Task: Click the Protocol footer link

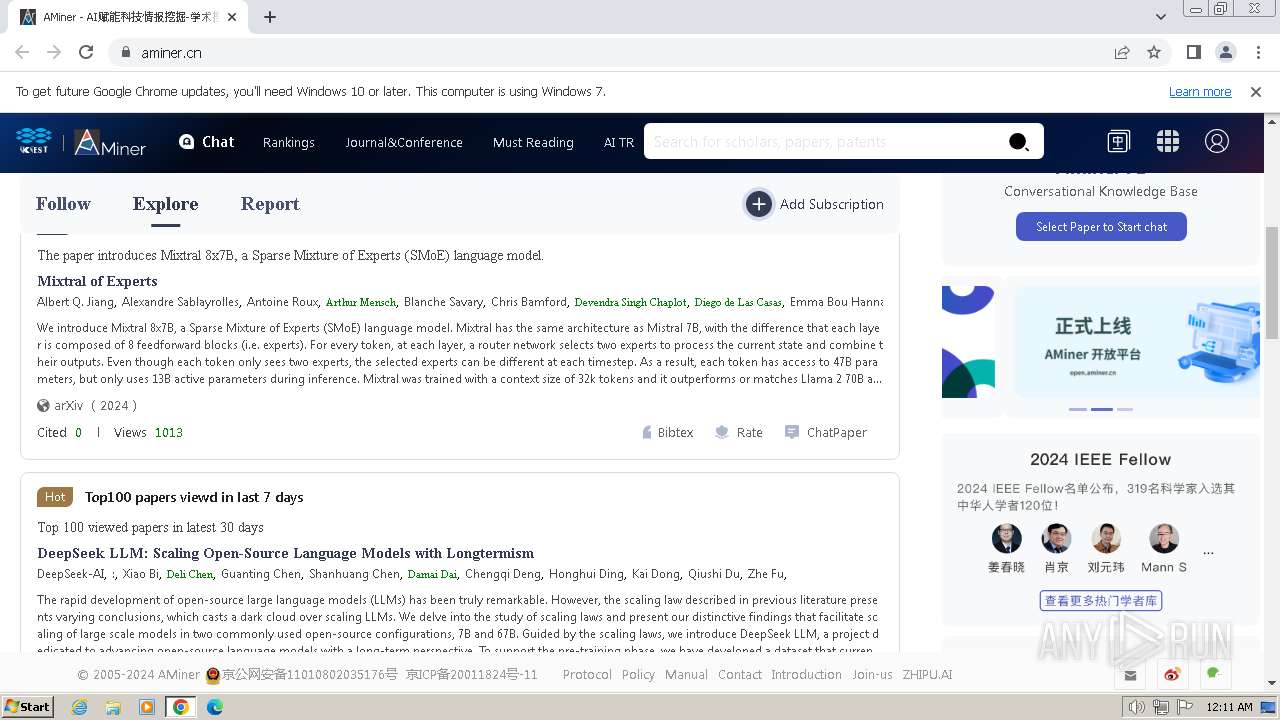Action: point(587,675)
